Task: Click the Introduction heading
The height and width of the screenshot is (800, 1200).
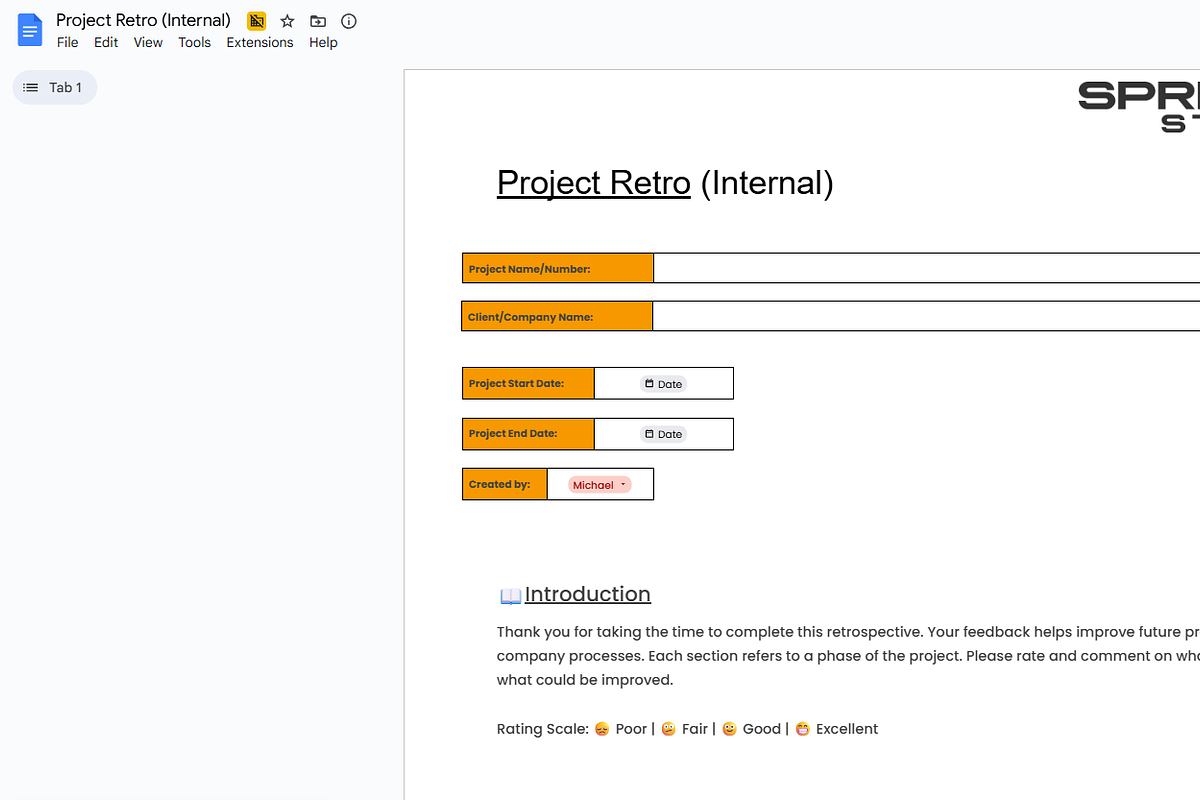Action: (x=588, y=594)
